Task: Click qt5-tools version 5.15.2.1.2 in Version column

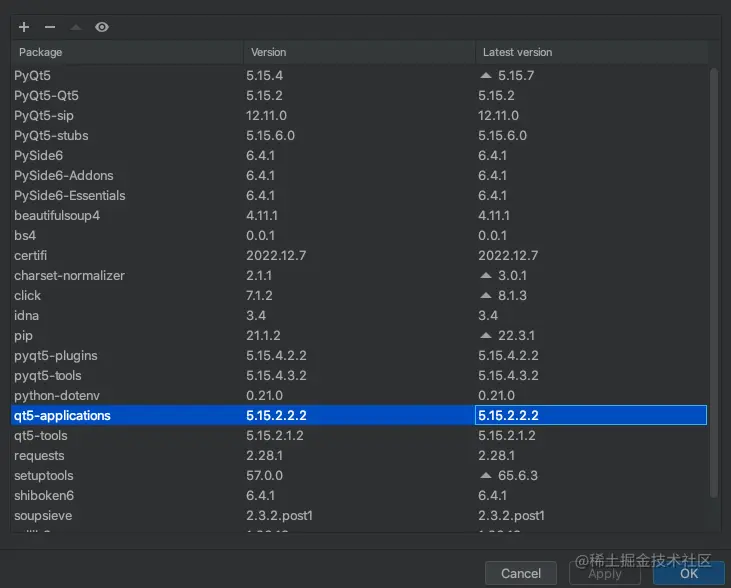Action: pyautogui.click(x=275, y=436)
